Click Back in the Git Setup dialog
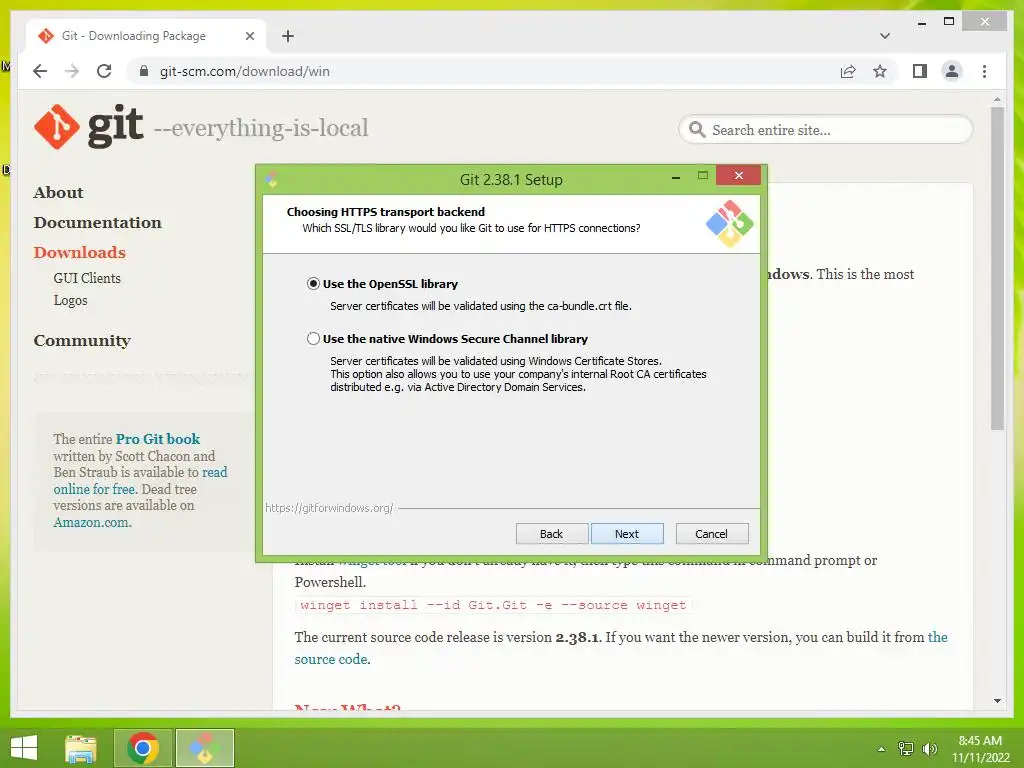Screen dimensions: 1024x768 (x=552, y=534)
